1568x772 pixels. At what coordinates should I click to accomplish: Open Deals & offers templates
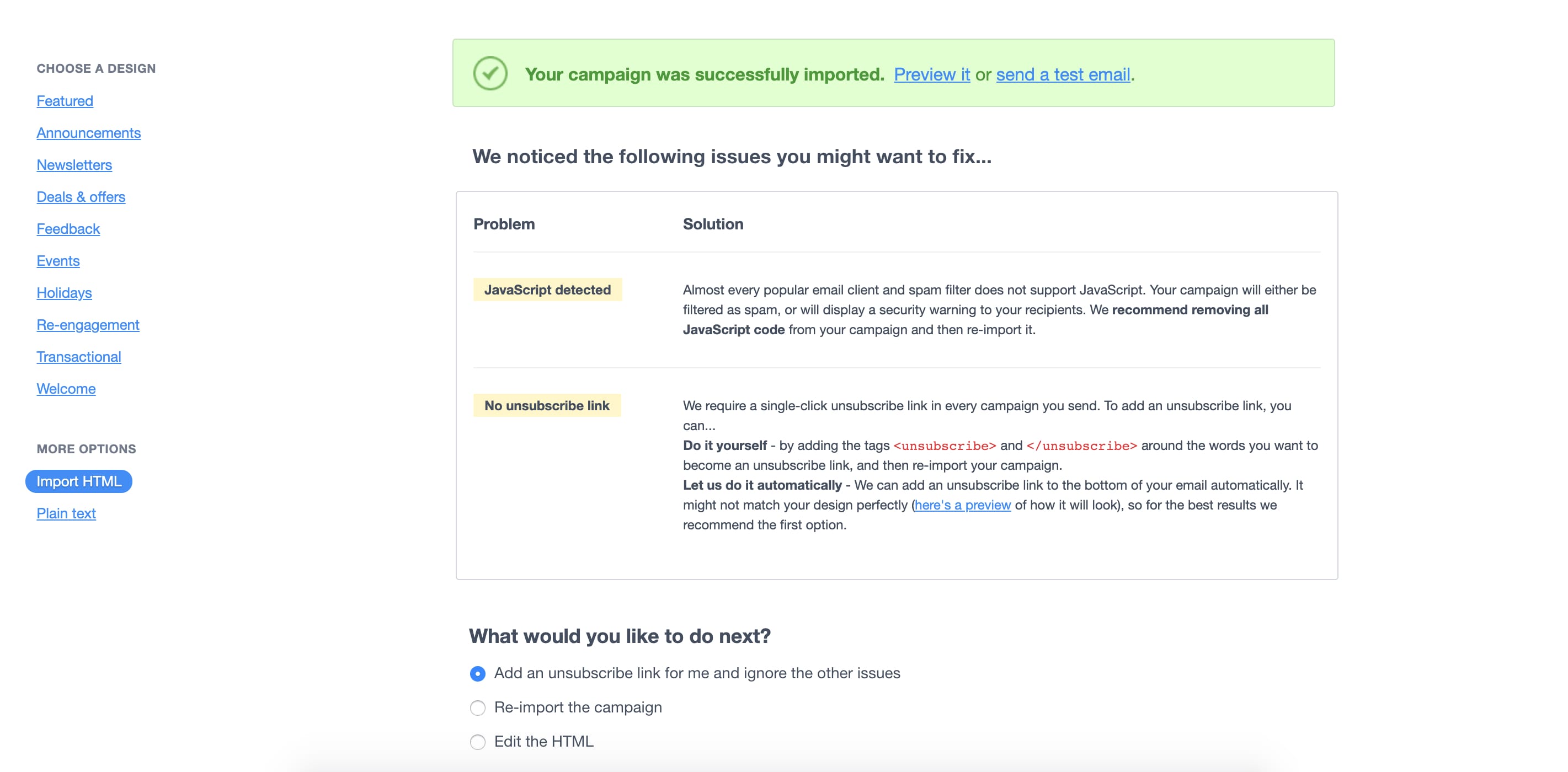tap(81, 197)
